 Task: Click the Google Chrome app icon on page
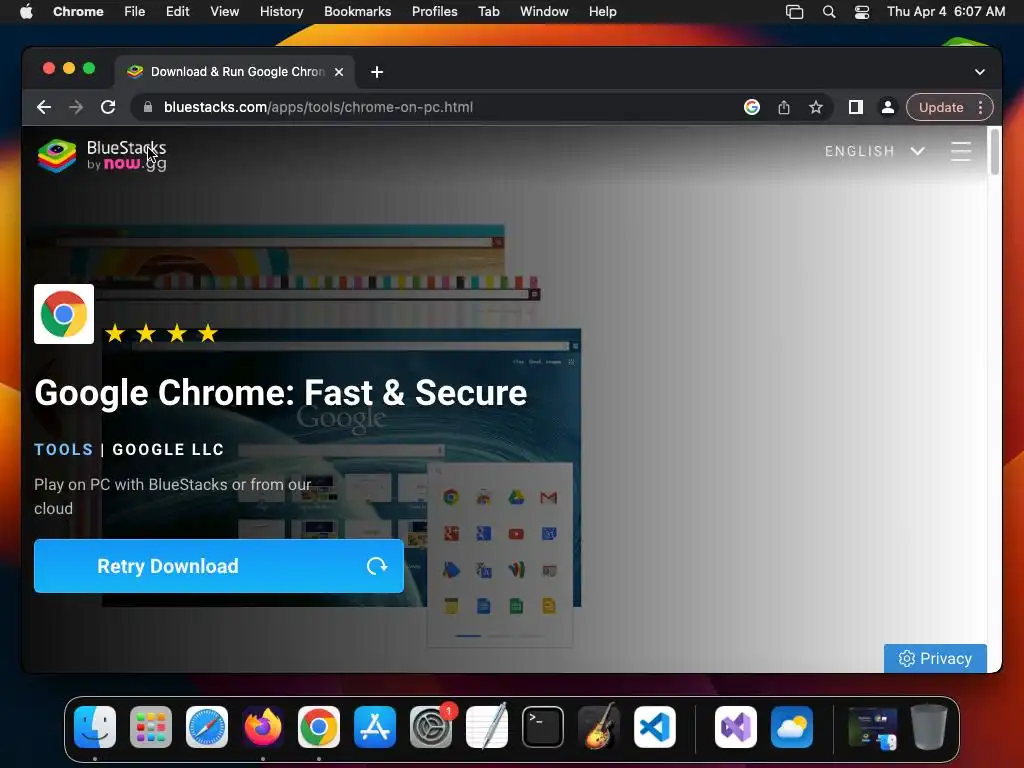(64, 314)
